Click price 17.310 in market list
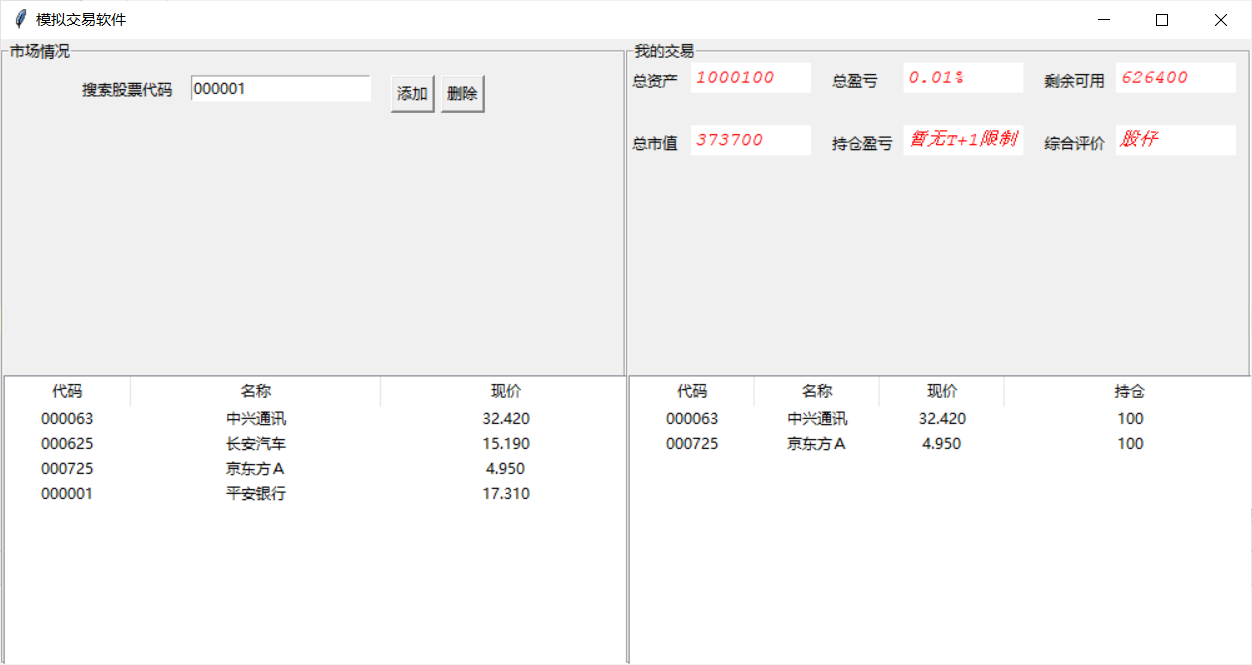 coord(506,494)
